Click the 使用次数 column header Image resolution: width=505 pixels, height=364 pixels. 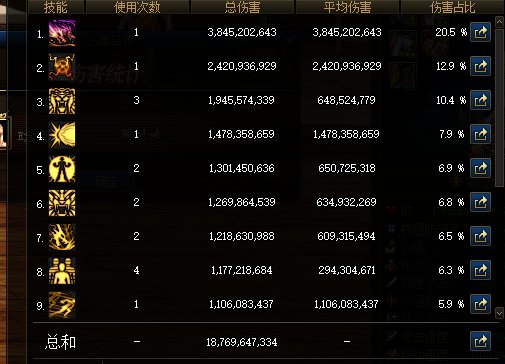click(x=137, y=7)
